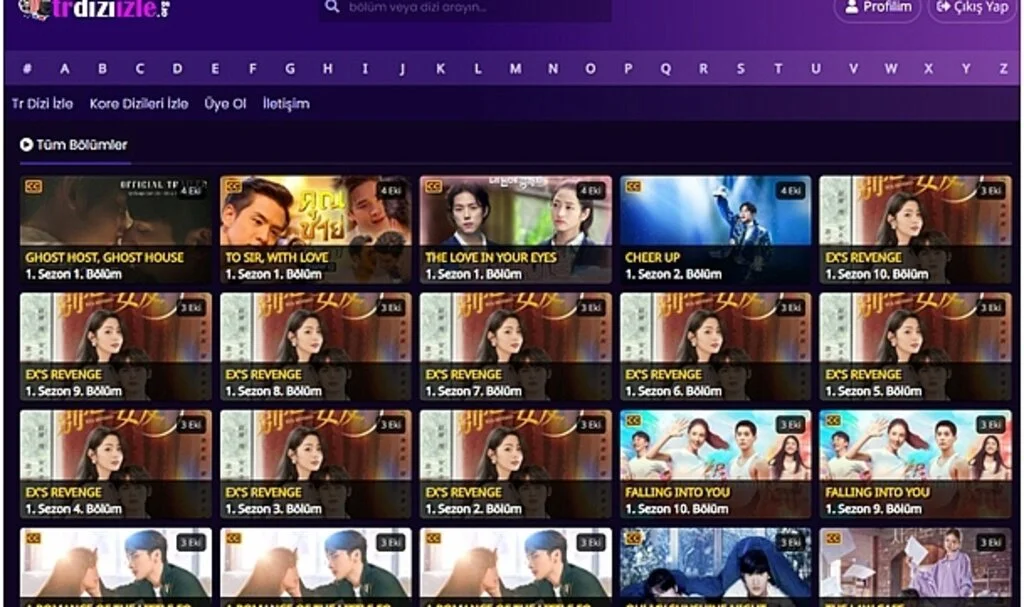Viewport: 1024px width, 607px height.
Task: Filter series by letter Z
Action: coord(1004,69)
